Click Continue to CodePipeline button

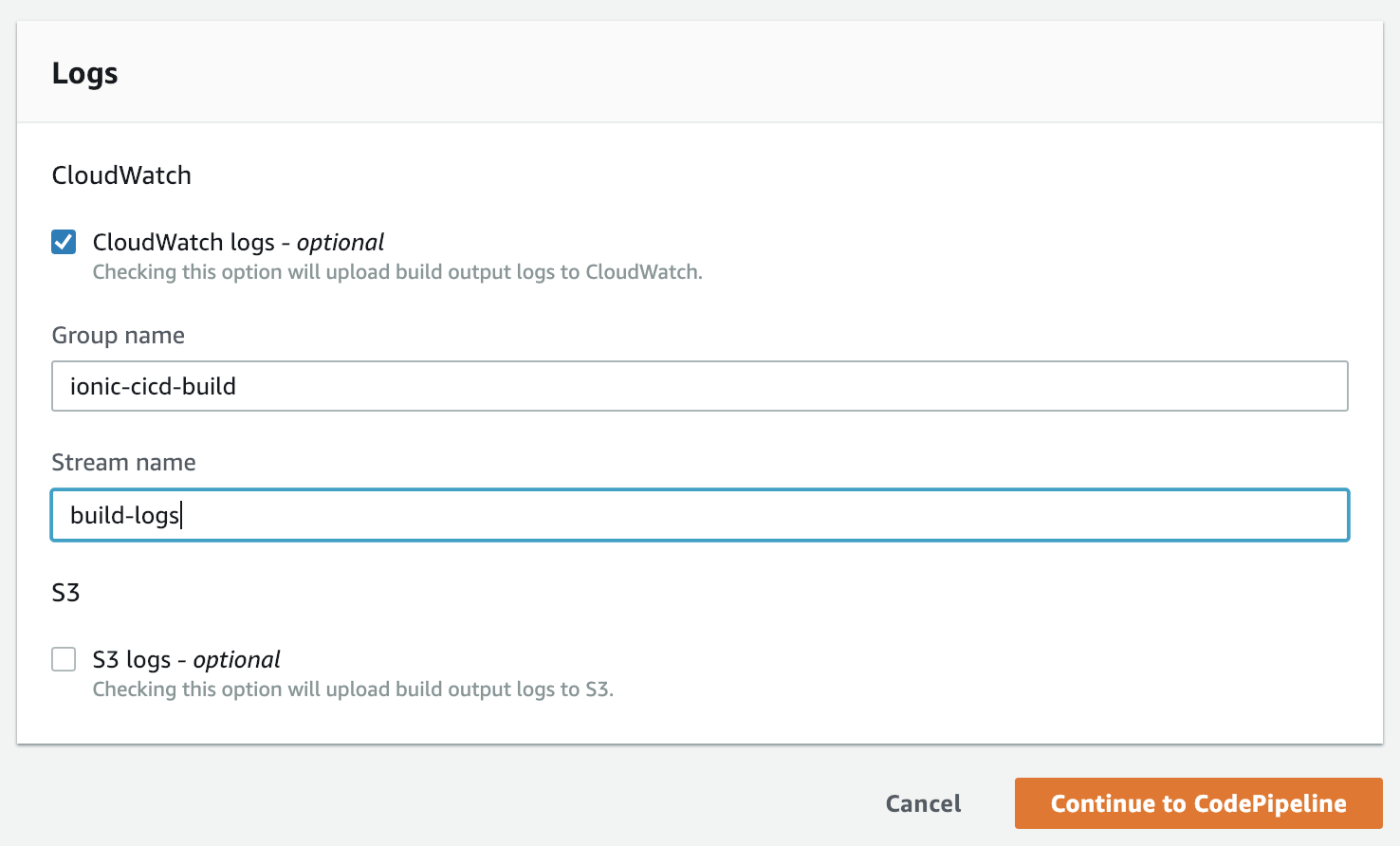point(1198,803)
